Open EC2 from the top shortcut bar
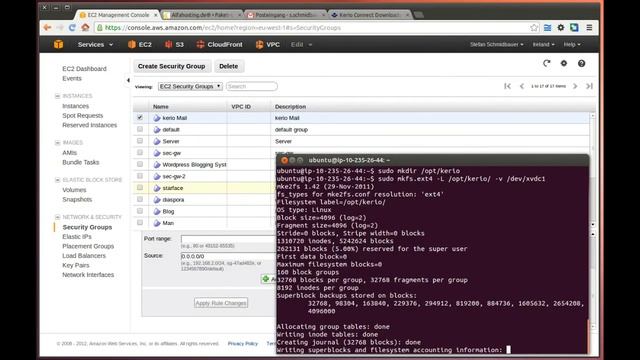 coord(140,44)
